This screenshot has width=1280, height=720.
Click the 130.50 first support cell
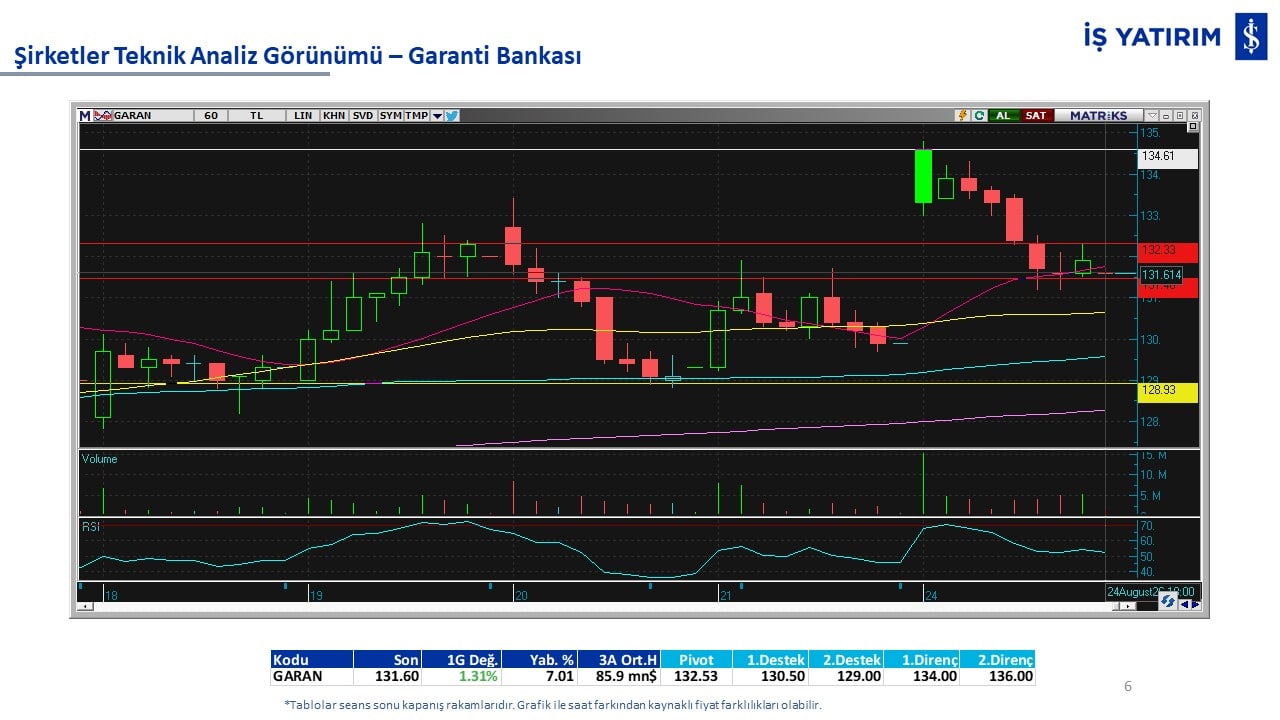770,676
